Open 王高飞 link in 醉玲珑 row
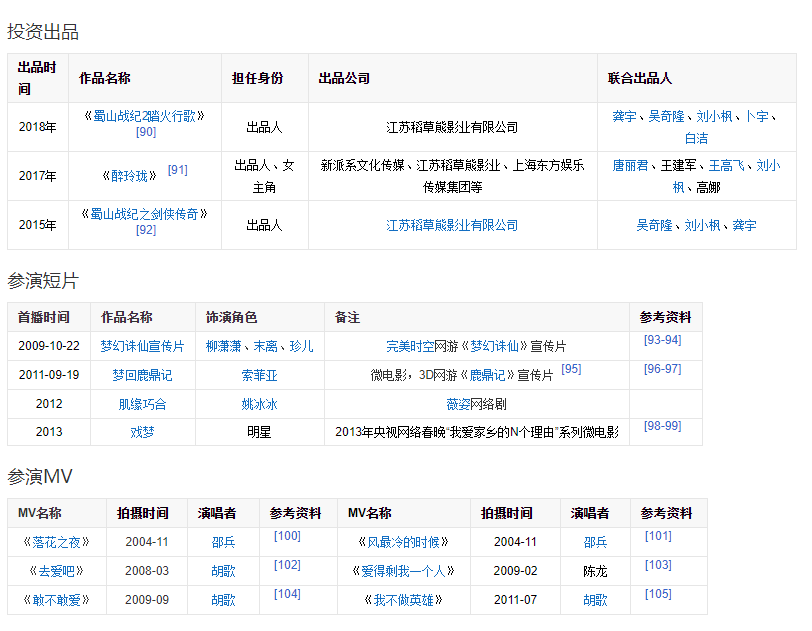This screenshot has width=812, height=631. pos(726,166)
